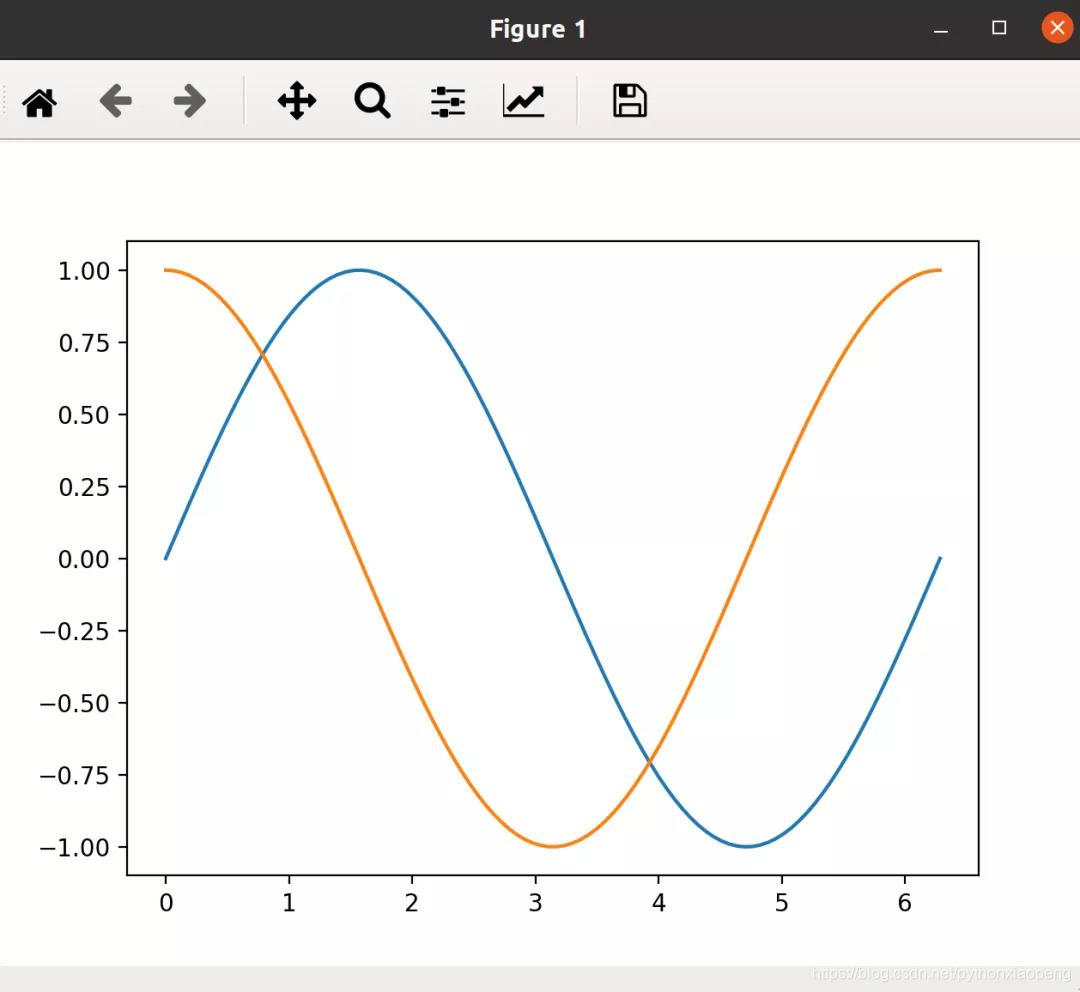
Task: Click the y-axis label −0.50
Action: 75,703
